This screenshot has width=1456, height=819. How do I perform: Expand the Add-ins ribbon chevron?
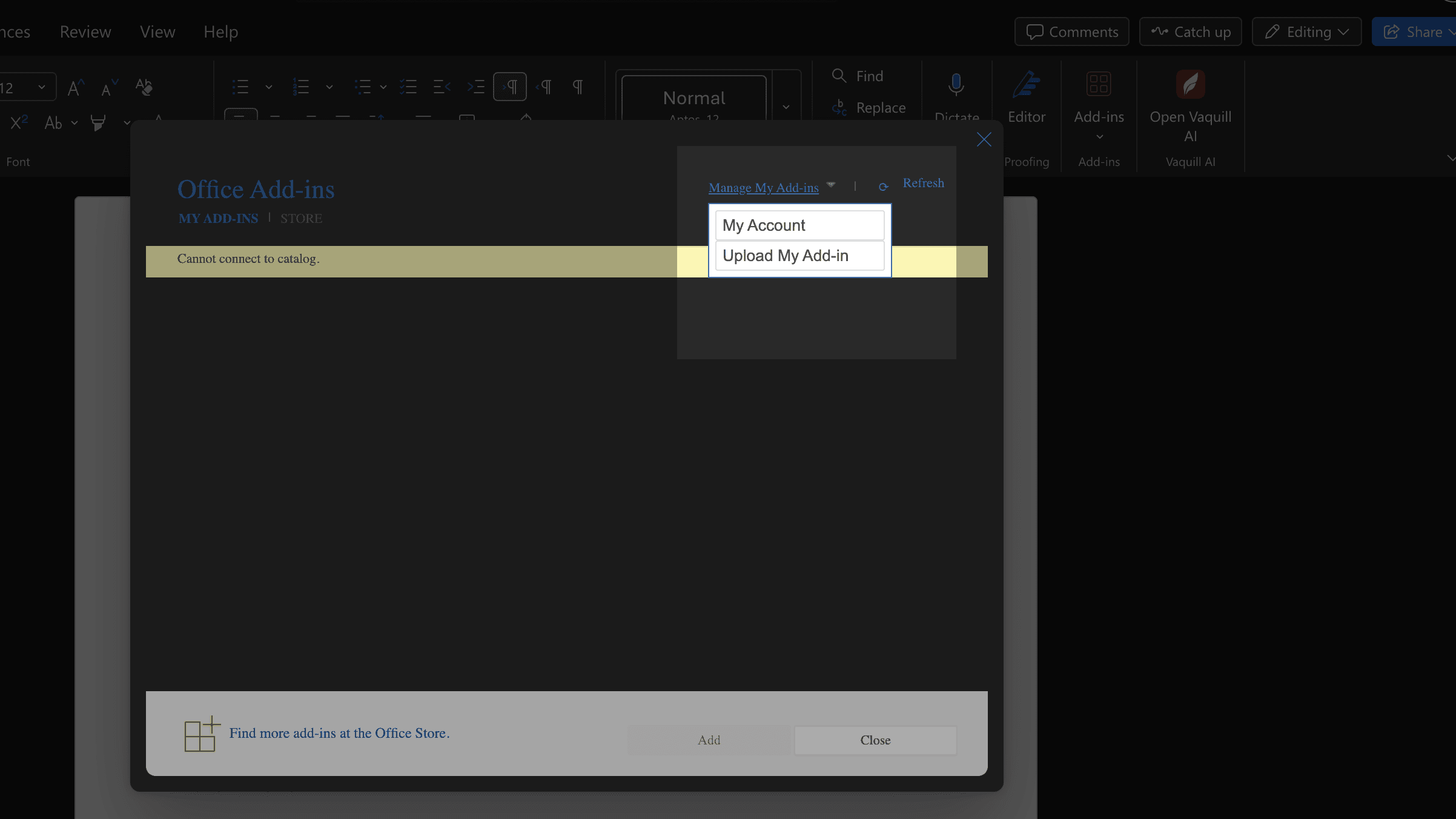(1099, 137)
